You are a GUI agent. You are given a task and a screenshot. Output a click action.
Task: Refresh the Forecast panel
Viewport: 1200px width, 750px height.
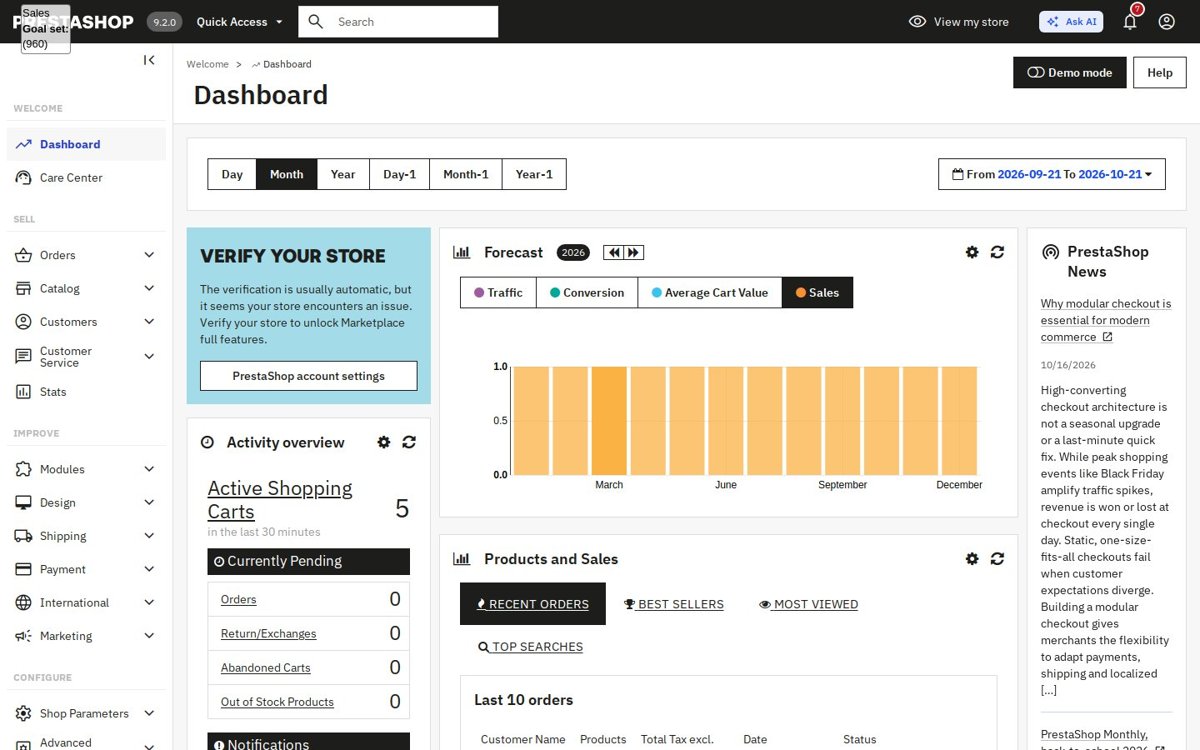[x=997, y=252]
